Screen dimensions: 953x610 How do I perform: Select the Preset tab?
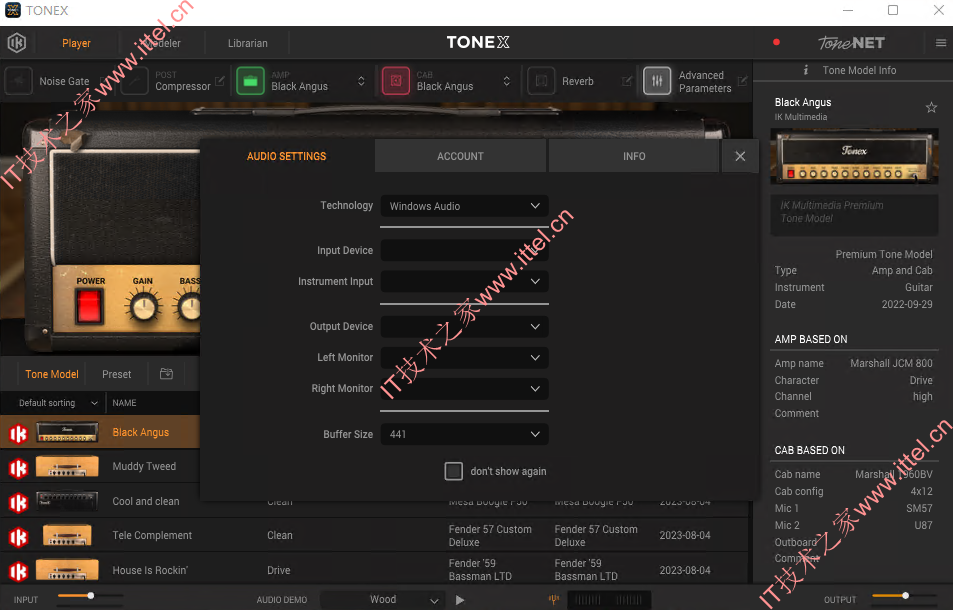pyautogui.click(x=117, y=374)
